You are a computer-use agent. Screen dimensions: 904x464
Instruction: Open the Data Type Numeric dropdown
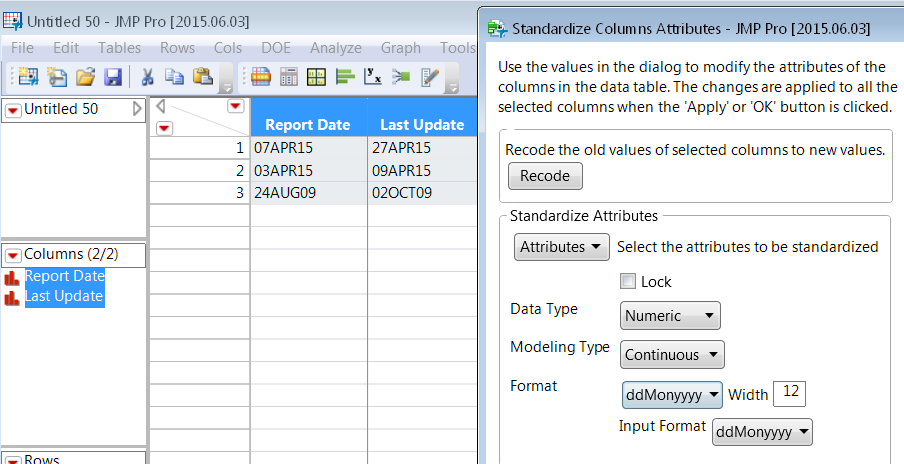tap(670, 315)
